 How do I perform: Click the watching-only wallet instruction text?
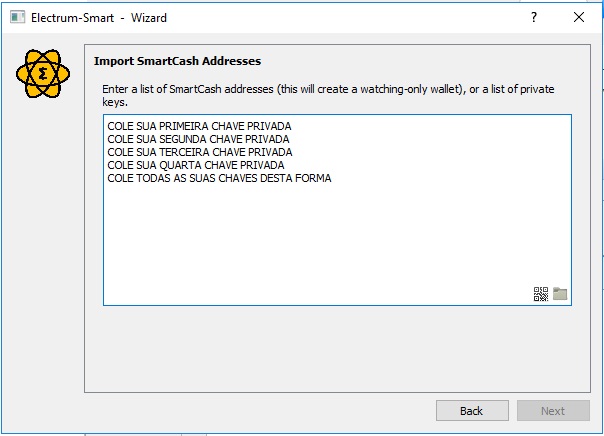[x=328, y=95]
